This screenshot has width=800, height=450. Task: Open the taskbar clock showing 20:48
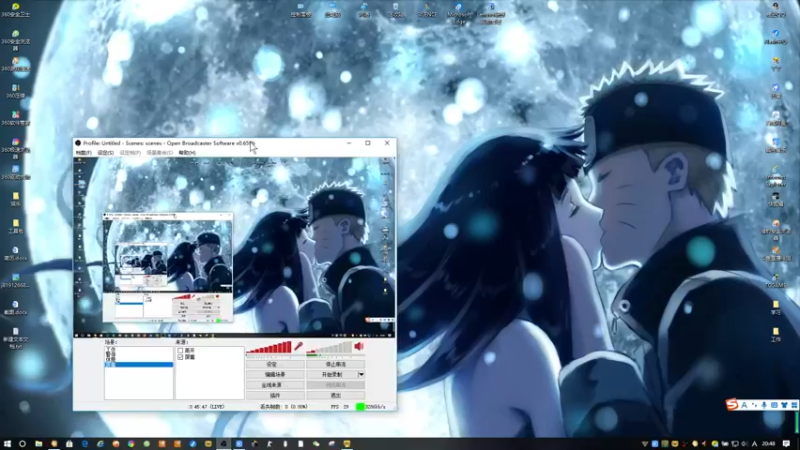pyautogui.click(x=768, y=444)
